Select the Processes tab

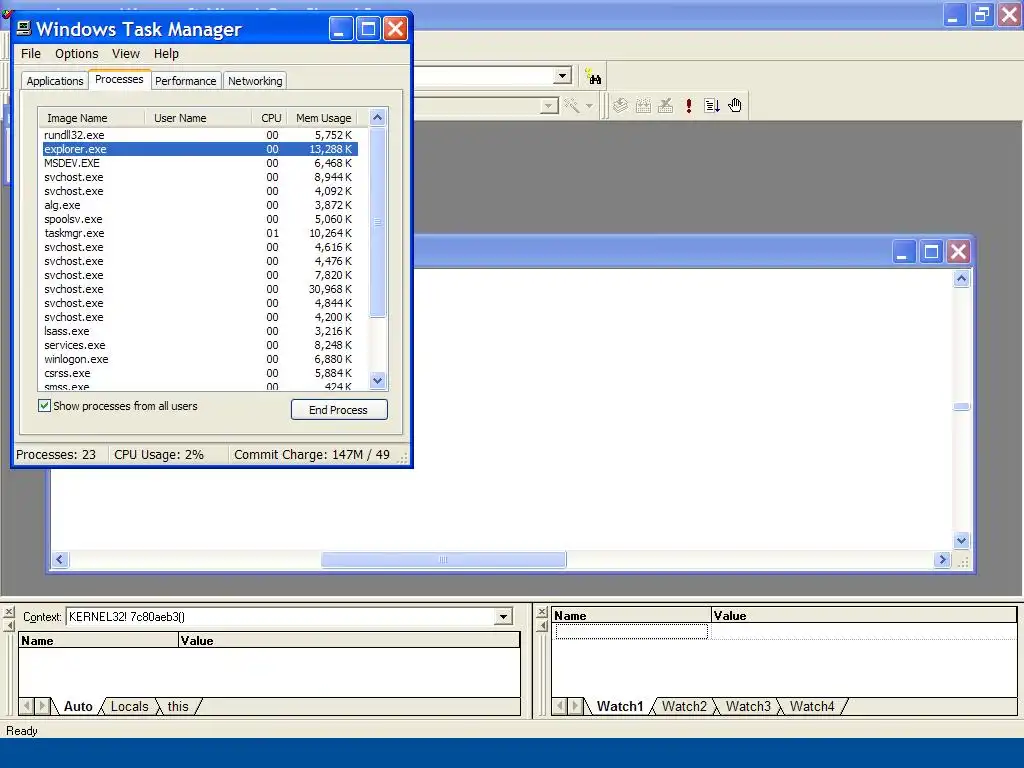[119, 79]
